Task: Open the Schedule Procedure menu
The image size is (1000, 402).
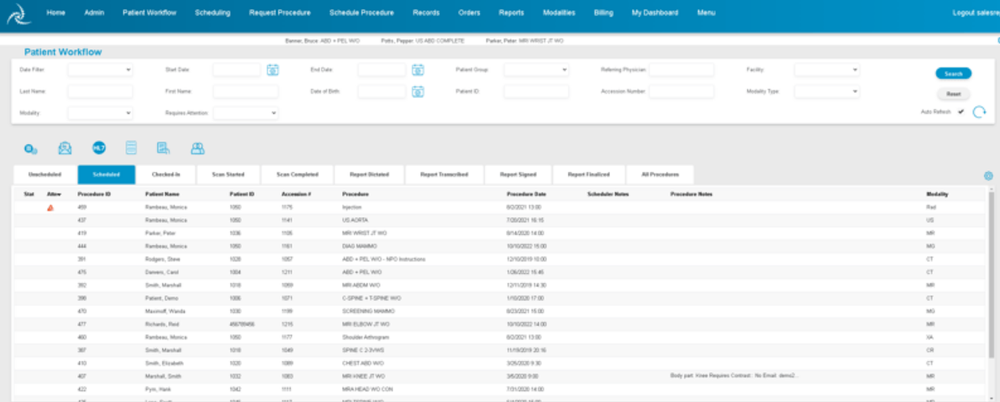Action: (362, 13)
